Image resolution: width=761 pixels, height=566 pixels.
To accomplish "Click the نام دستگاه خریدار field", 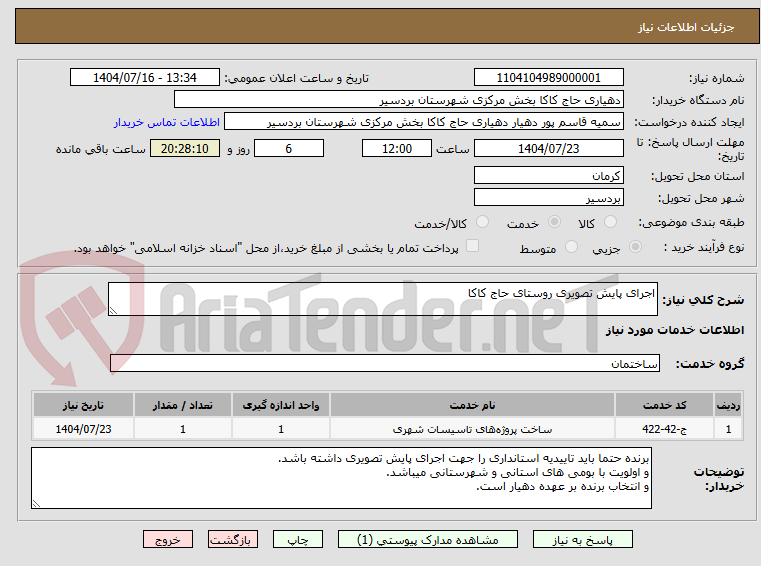I will [x=398, y=100].
